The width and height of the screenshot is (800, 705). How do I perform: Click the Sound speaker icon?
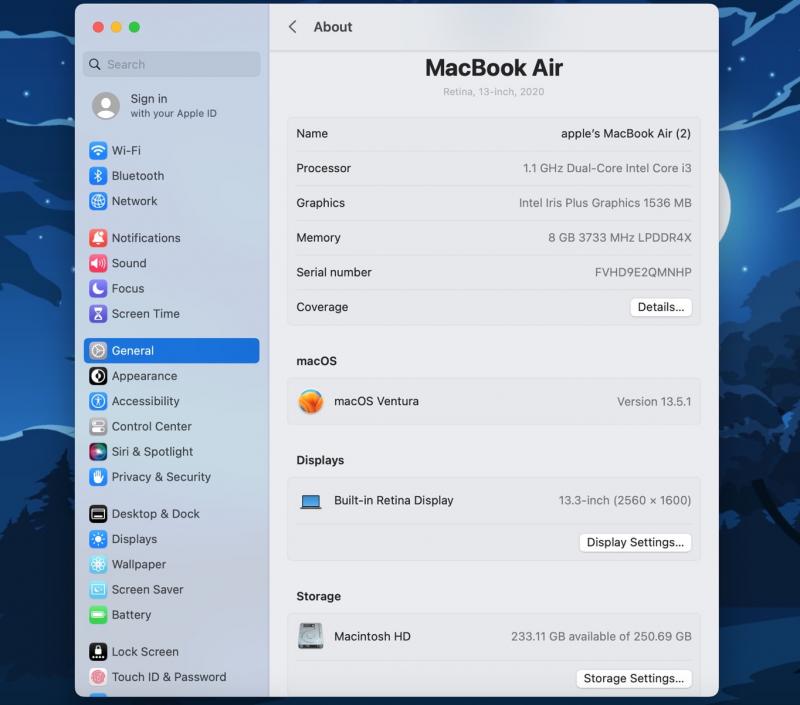(98, 263)
